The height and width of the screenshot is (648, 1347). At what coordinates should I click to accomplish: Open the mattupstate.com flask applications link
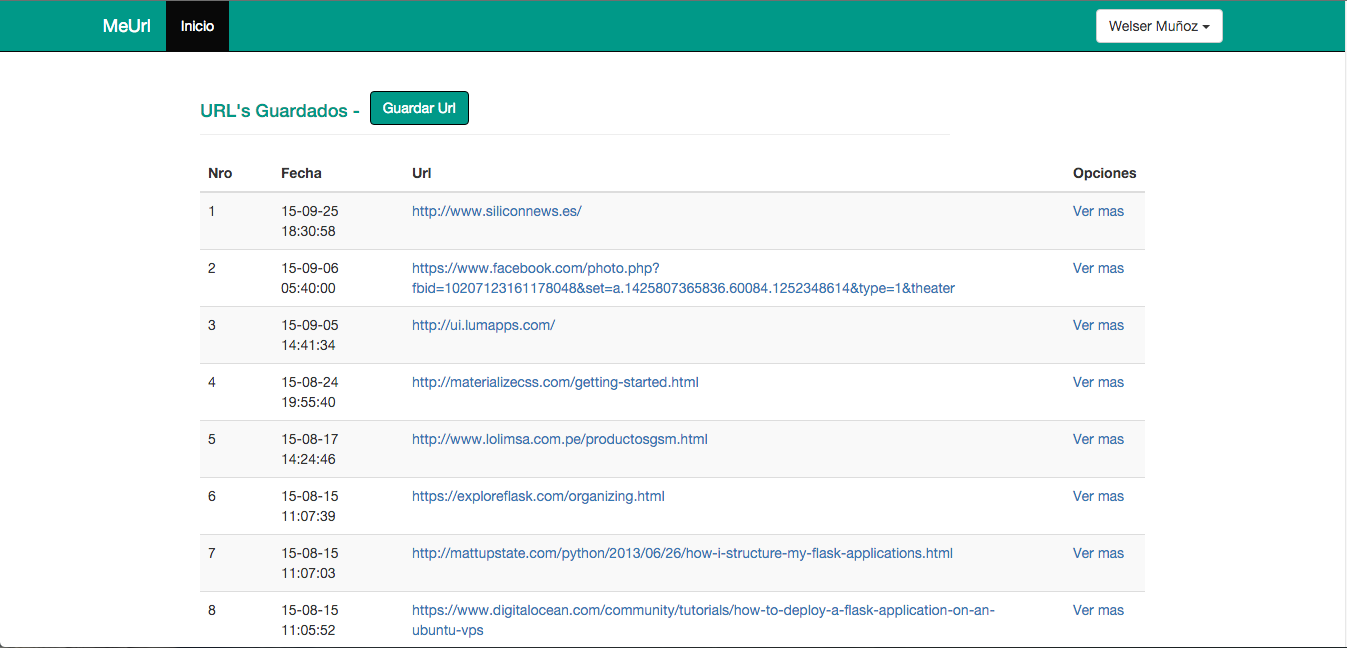[682, 553]
